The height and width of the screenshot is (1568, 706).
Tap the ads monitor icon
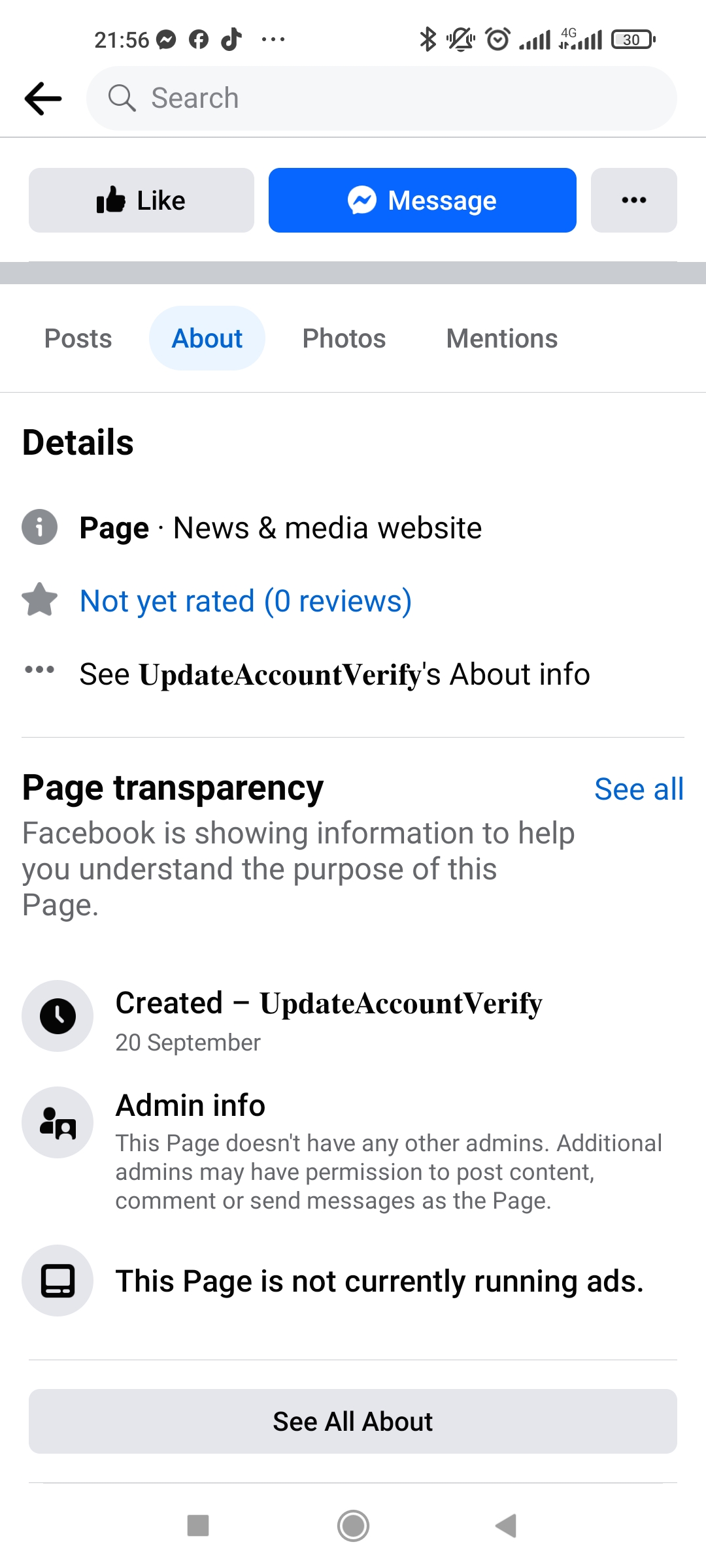(x=58, y=1281)
